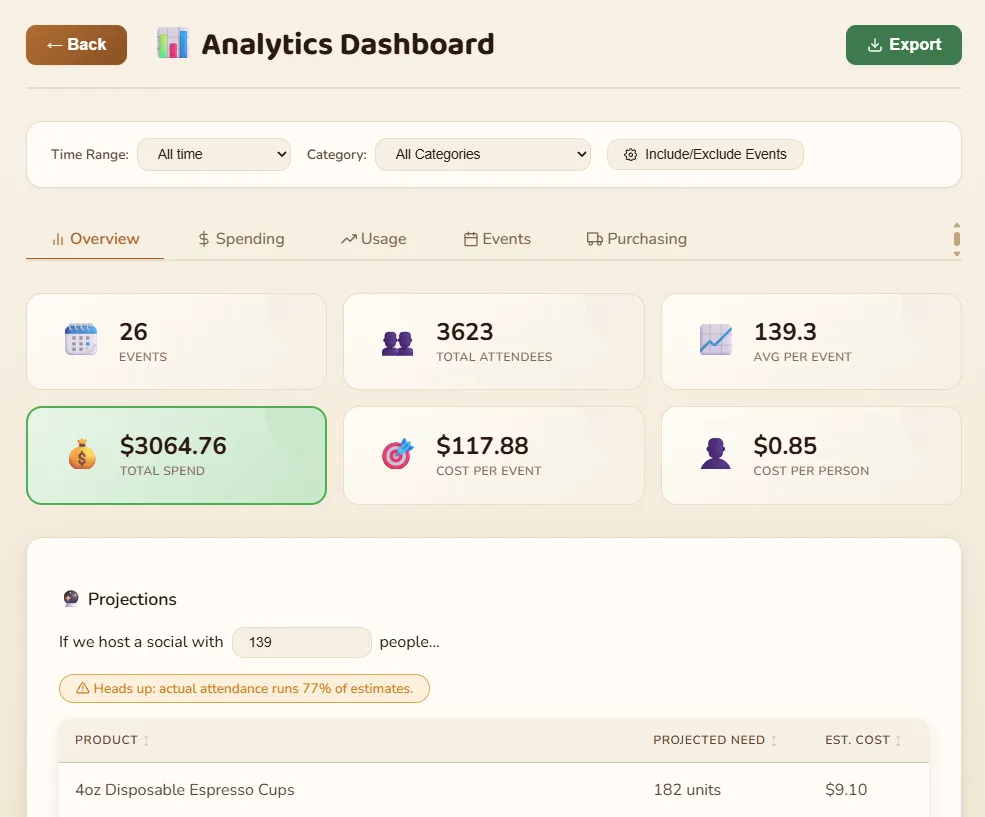The width and height of the screenshot is (985, 817).
Task: Click the $117.88 Cost Per Event value
Action: pyautogui.click(x=482, y=446)
